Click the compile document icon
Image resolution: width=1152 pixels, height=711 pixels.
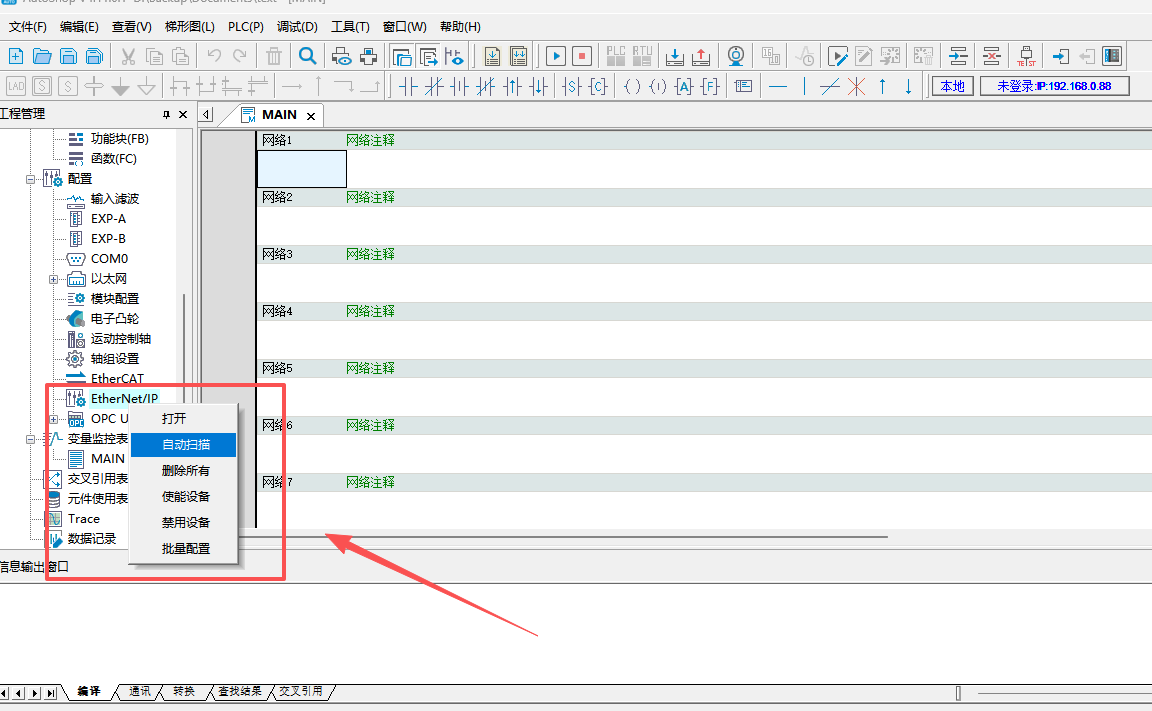492,56
